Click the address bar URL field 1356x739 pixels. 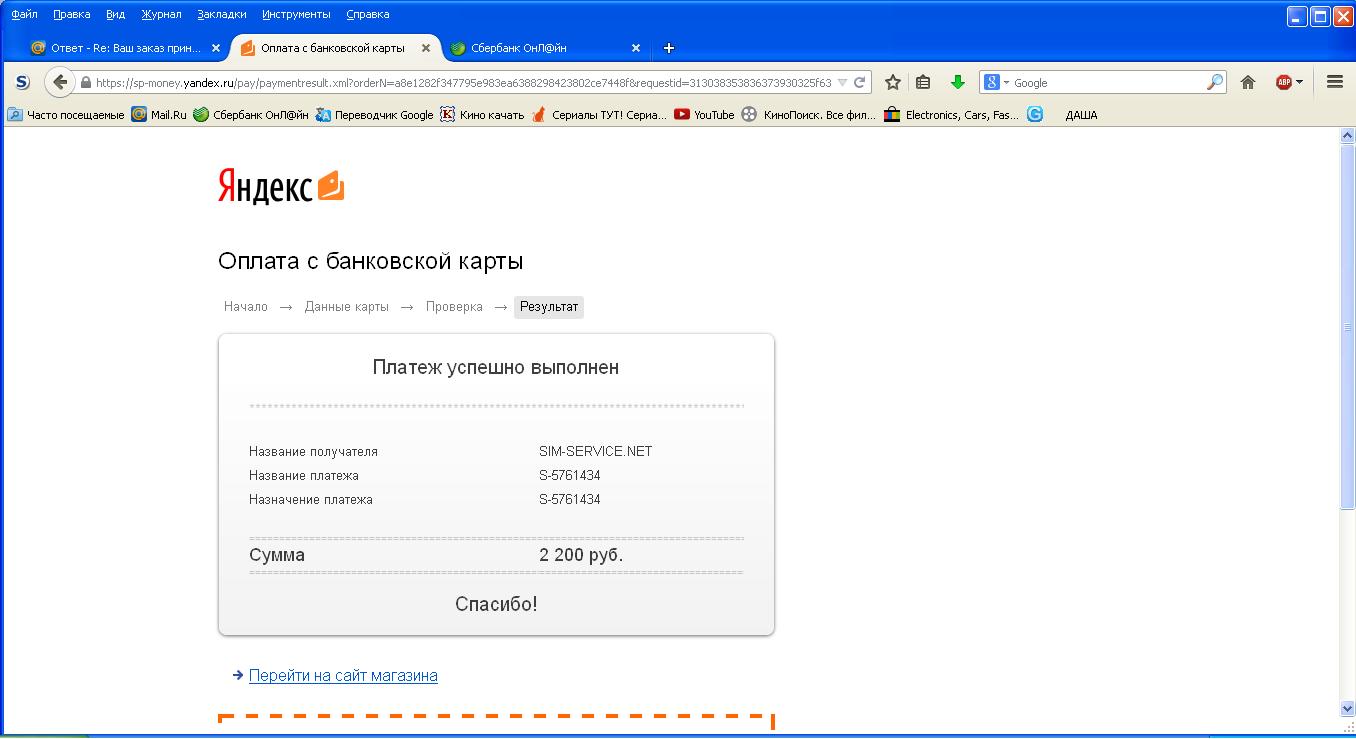point(462,83)
